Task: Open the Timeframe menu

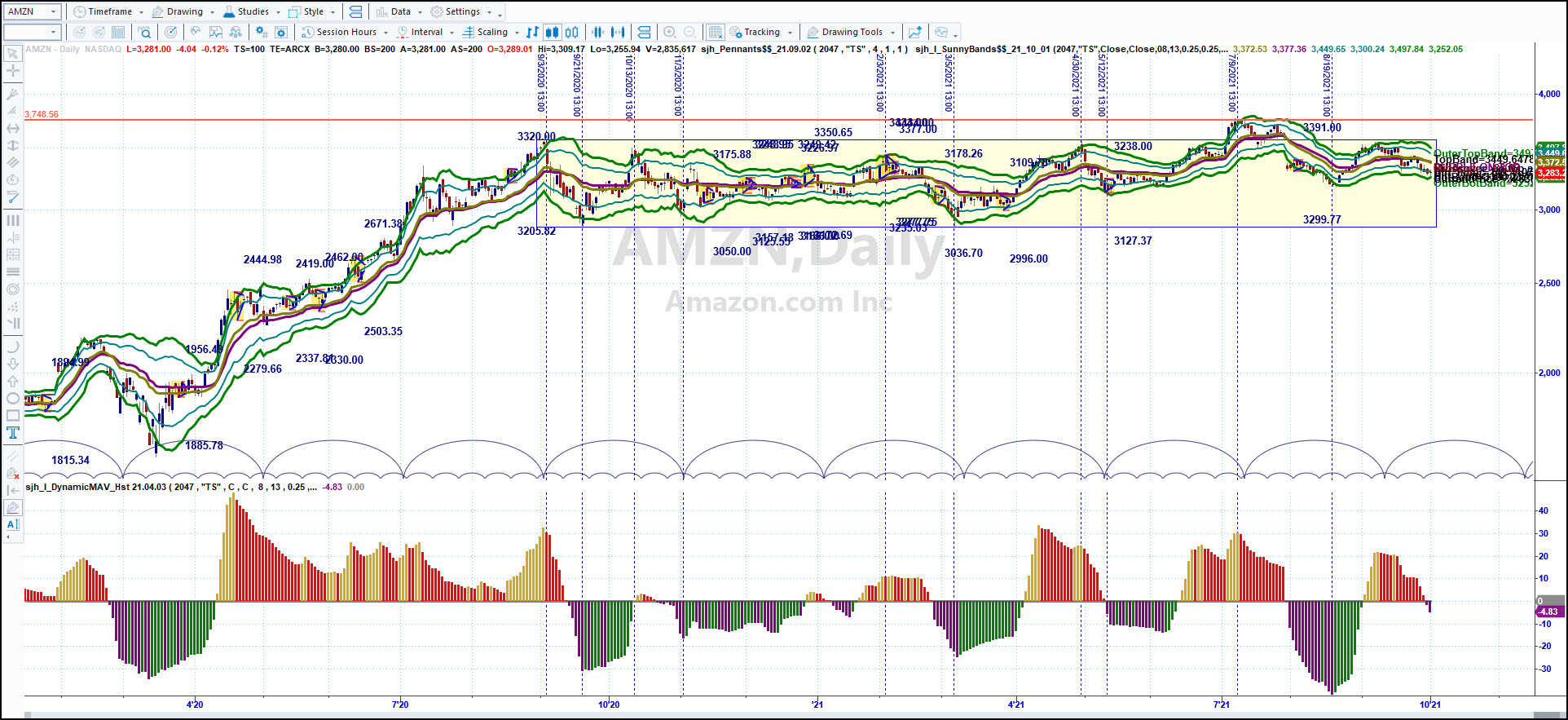Action: pos(108,11)
